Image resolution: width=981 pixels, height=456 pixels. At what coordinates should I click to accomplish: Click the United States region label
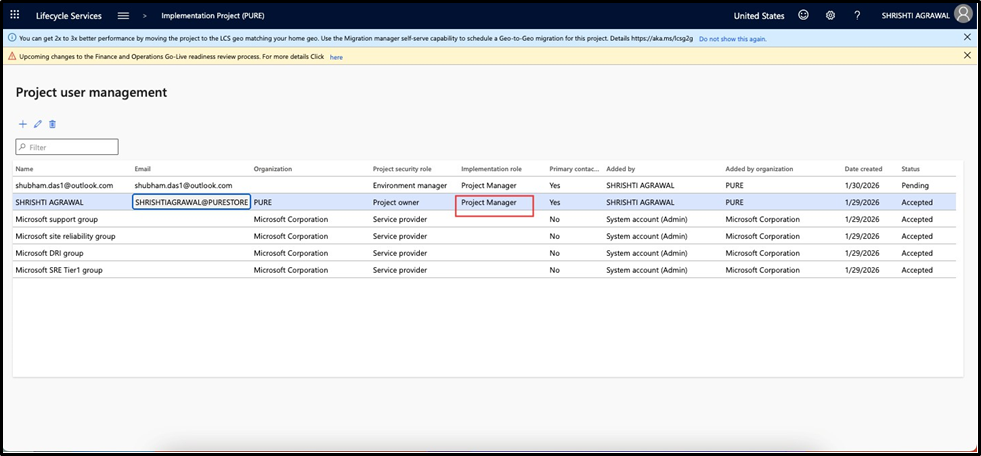[759, 16]
